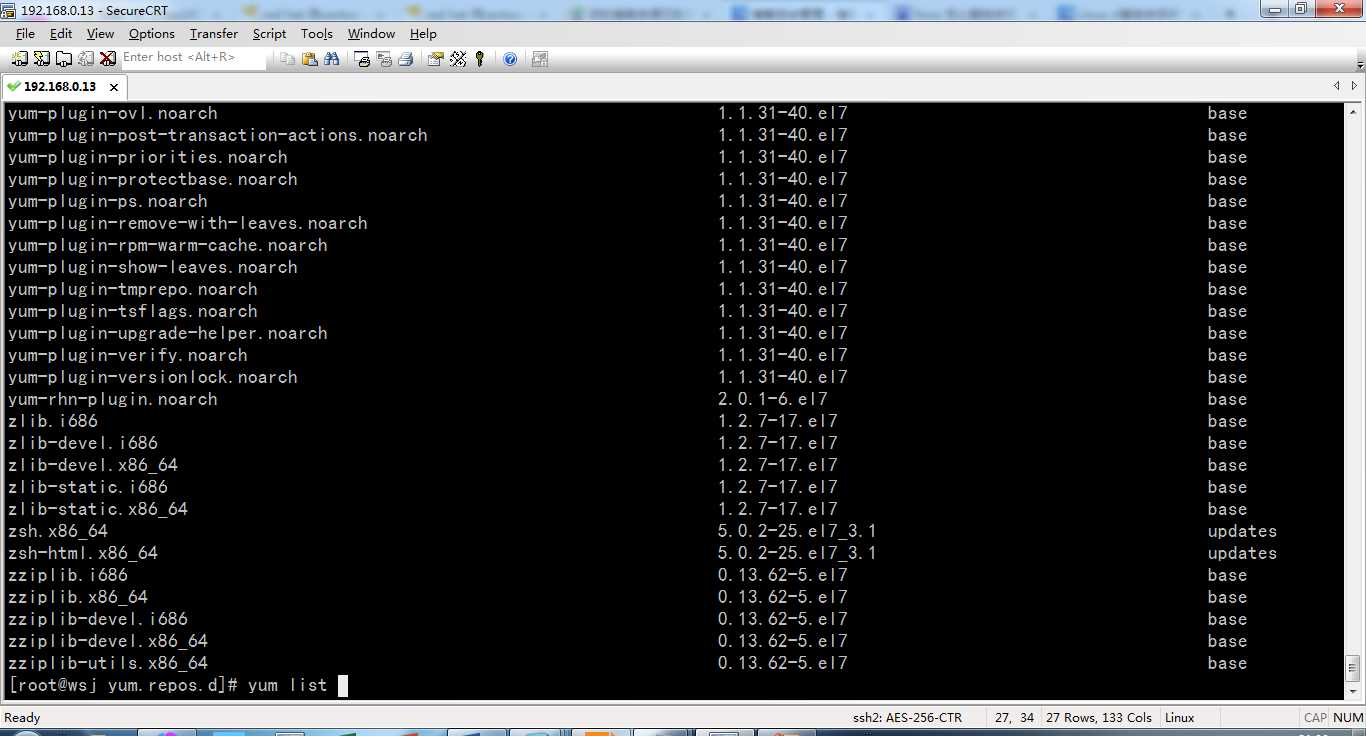This screenshot has height=736, width=1366.
Task: Click the Copy toolbar icon
Action: [x=288, y=59]
